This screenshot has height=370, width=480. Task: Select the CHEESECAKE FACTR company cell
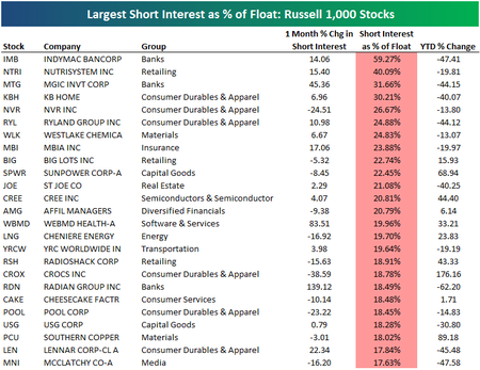81,299
